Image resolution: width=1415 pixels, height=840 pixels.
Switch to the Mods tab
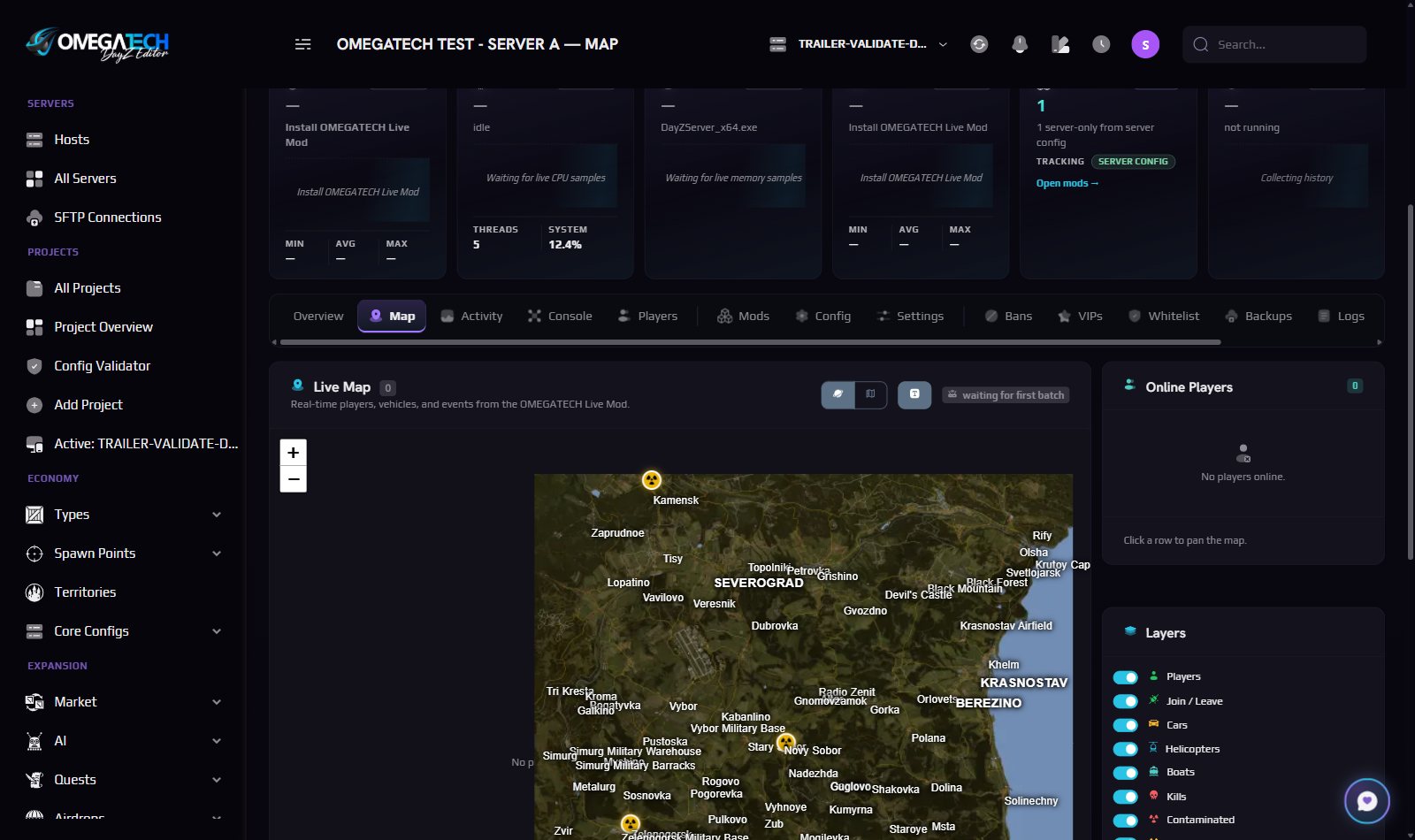(744, 317)
